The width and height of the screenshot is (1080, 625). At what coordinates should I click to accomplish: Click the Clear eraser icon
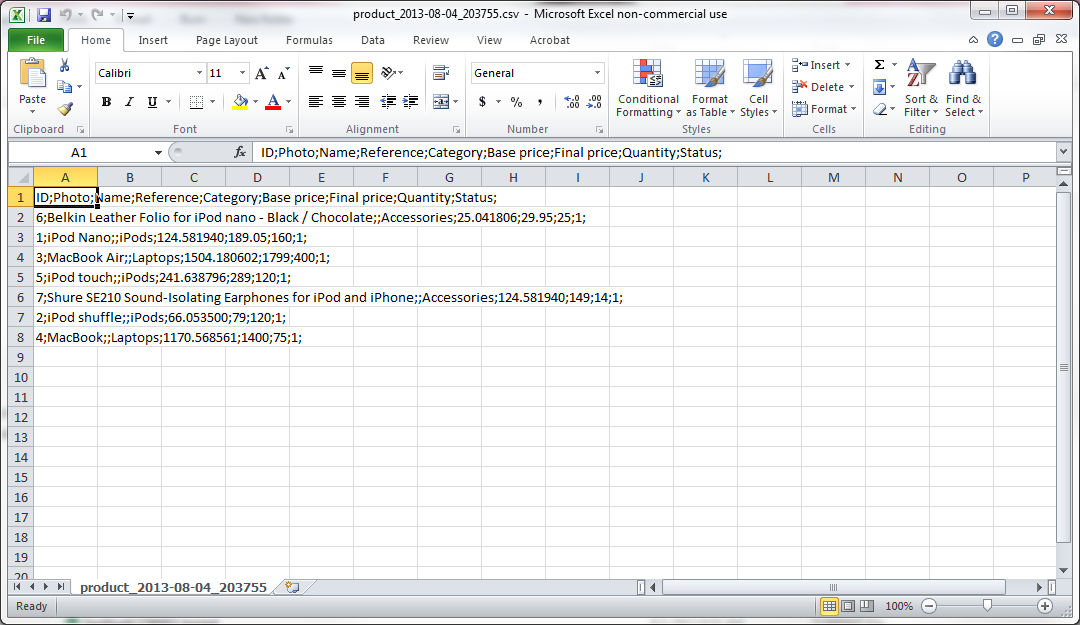tap(880, 109)
